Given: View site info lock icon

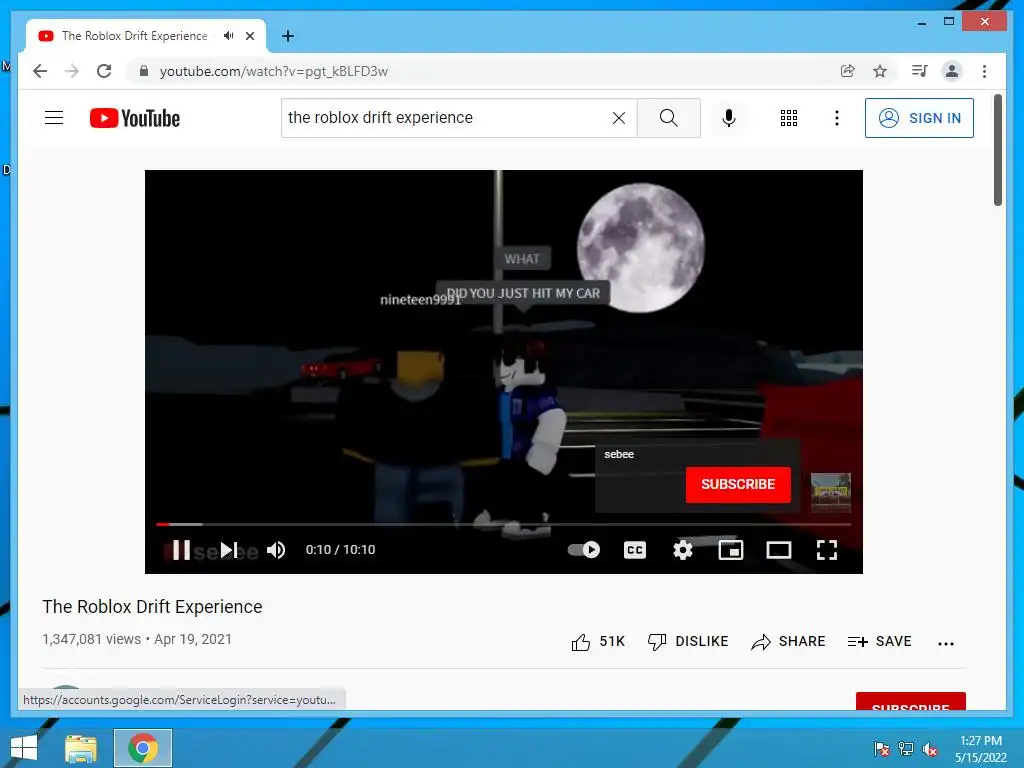Looking at the screenshot, I should (x=144, y=71).
